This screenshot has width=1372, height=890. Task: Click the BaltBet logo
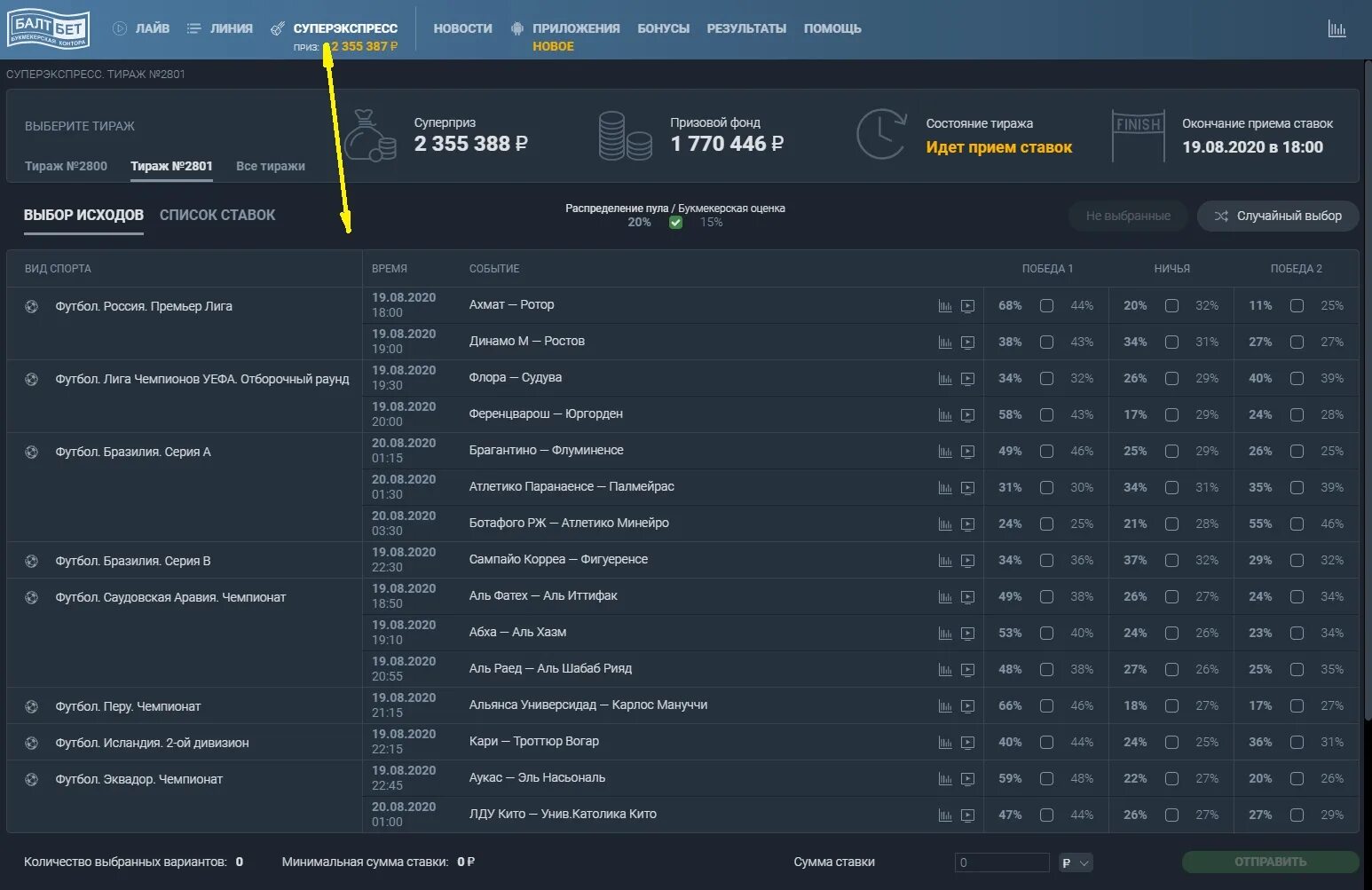pyautogui.click(x=49, y=29)
